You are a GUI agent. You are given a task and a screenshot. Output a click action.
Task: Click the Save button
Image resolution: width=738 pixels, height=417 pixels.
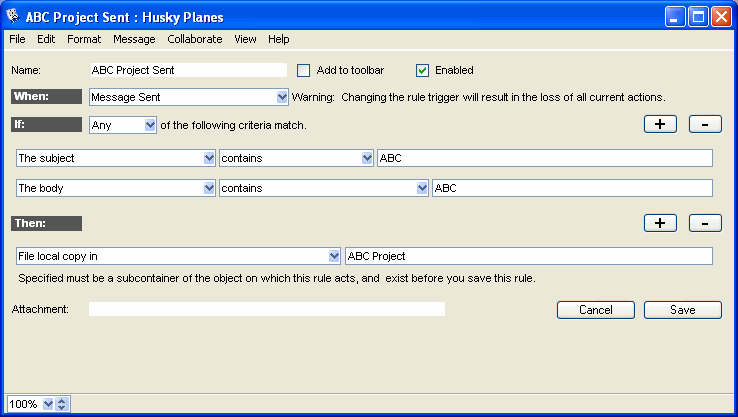682,310
